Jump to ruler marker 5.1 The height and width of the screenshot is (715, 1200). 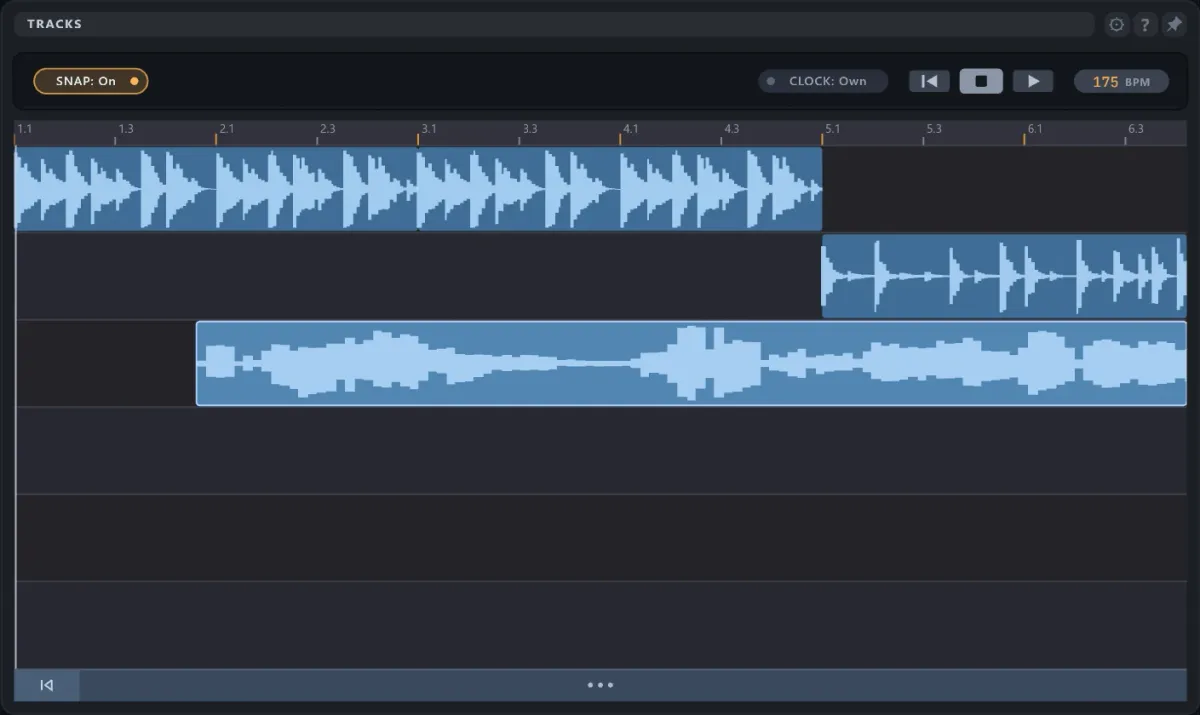point(833,129)
